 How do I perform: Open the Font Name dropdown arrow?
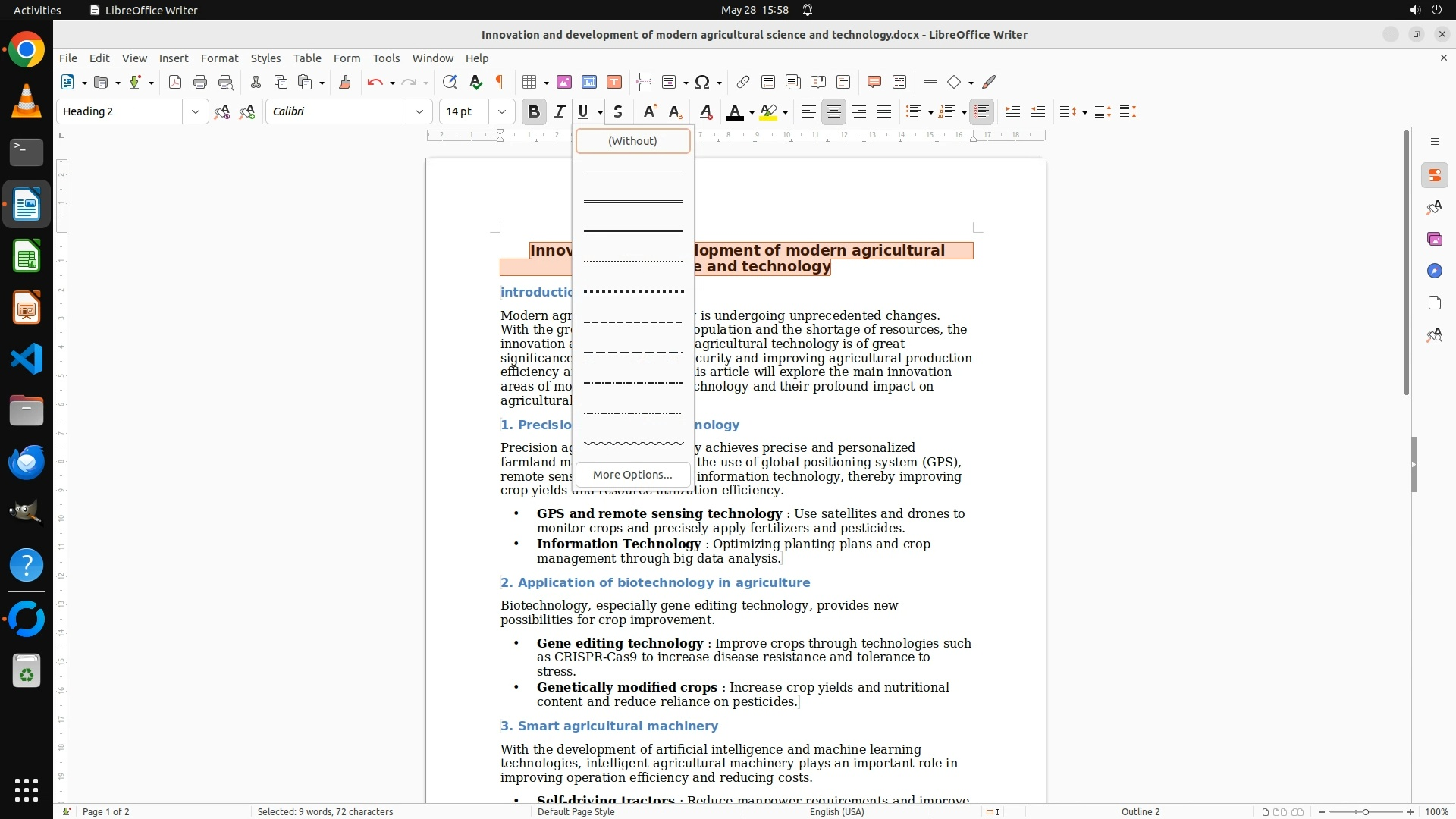[x=419, y=111]
